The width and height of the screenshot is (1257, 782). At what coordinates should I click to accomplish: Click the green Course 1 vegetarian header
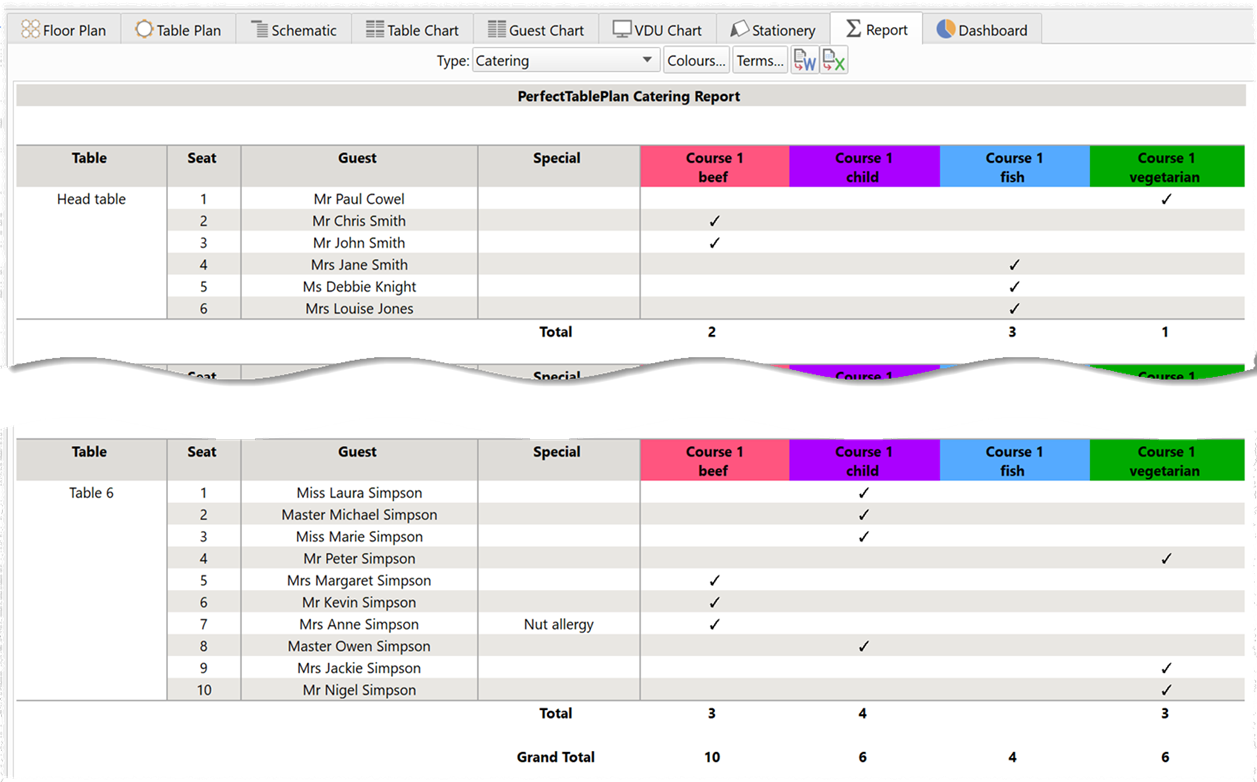(1166, 165)
